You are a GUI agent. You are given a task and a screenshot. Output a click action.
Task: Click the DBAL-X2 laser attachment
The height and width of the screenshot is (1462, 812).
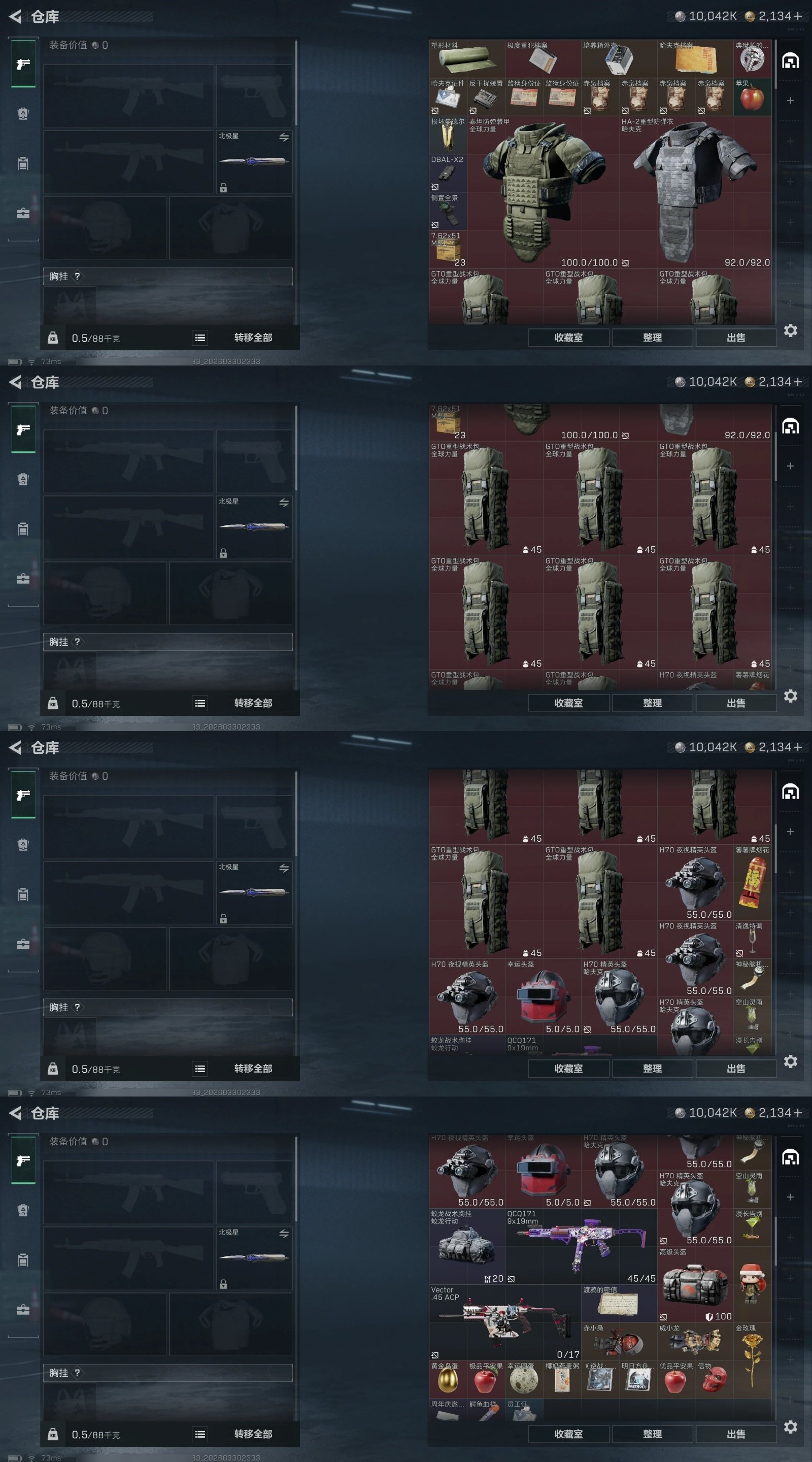448,173
